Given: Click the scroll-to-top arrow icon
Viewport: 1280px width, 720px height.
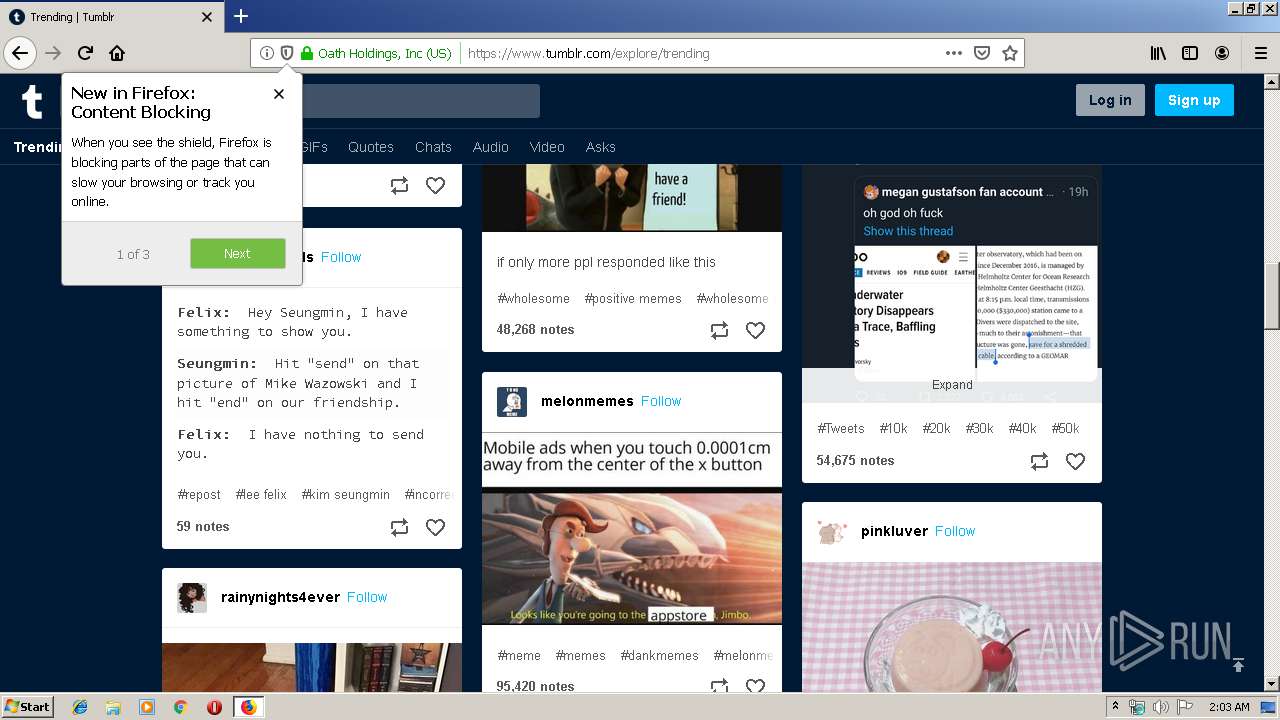Looking at the screenshot, I should [1238, 665].
